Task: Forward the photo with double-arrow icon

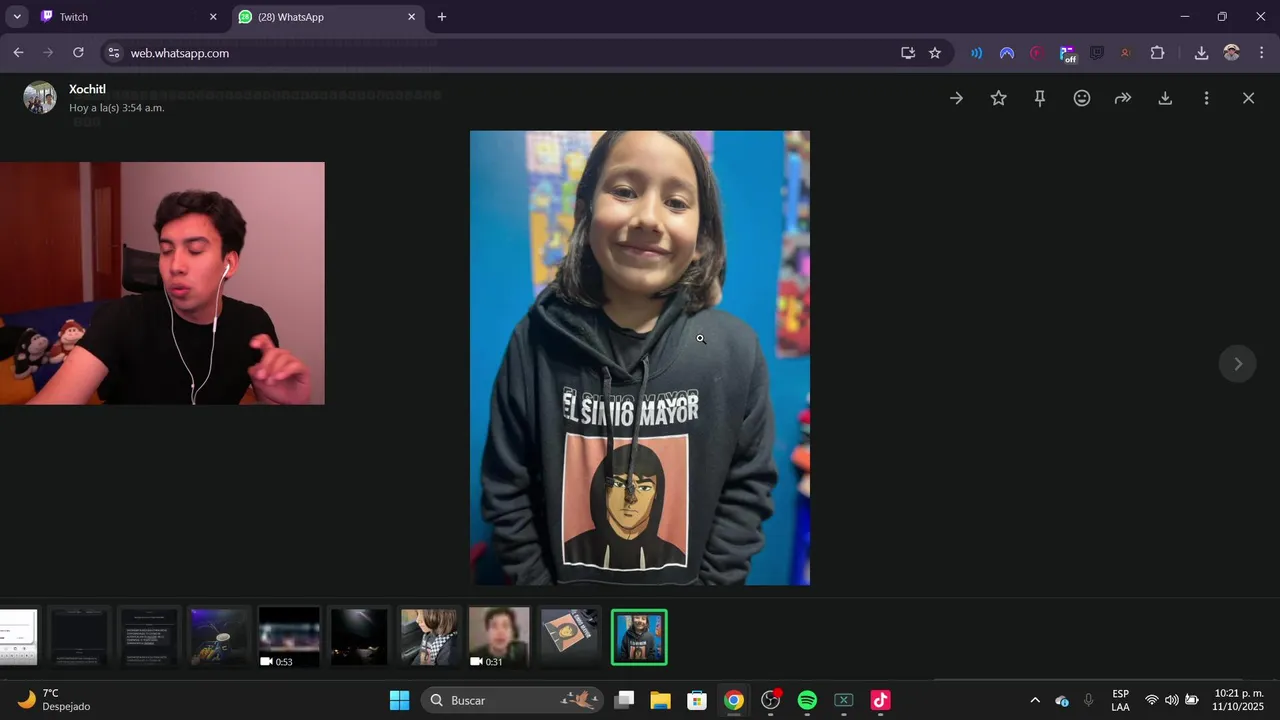Action: pos(1123,98)
